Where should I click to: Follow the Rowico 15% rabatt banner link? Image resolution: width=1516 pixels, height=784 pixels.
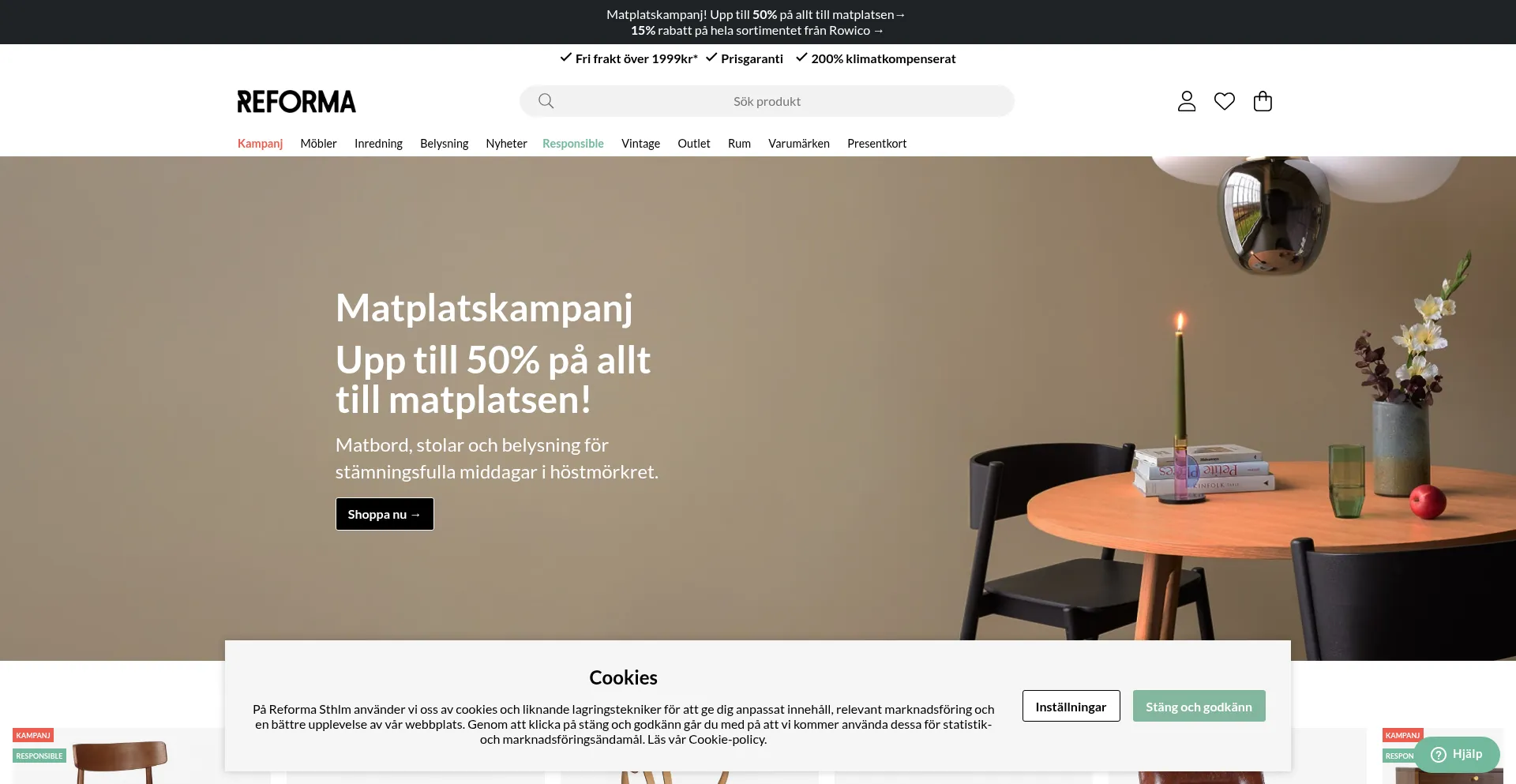point(757,30)
